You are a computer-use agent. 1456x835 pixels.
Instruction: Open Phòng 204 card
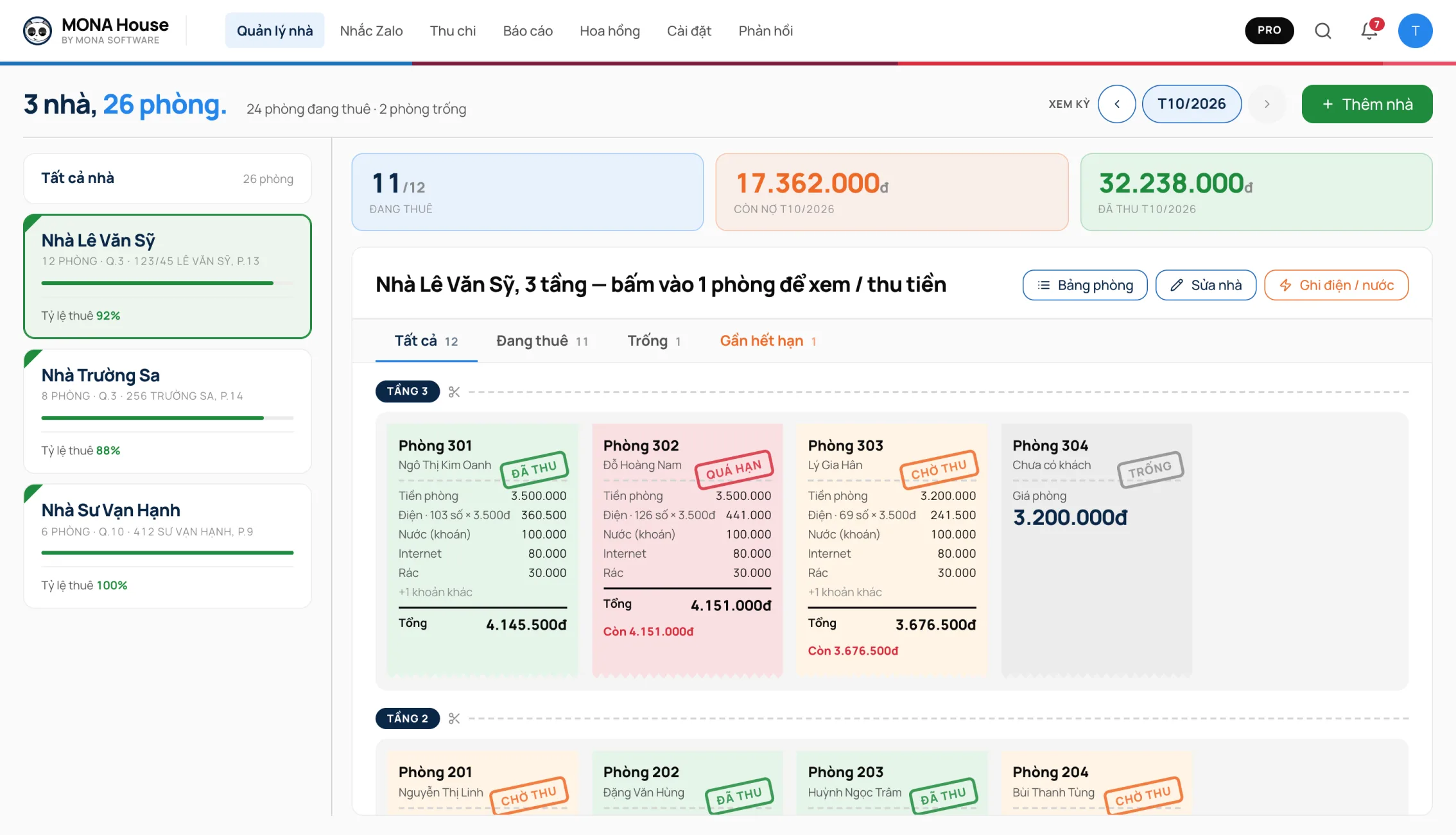coord(1096,783)
